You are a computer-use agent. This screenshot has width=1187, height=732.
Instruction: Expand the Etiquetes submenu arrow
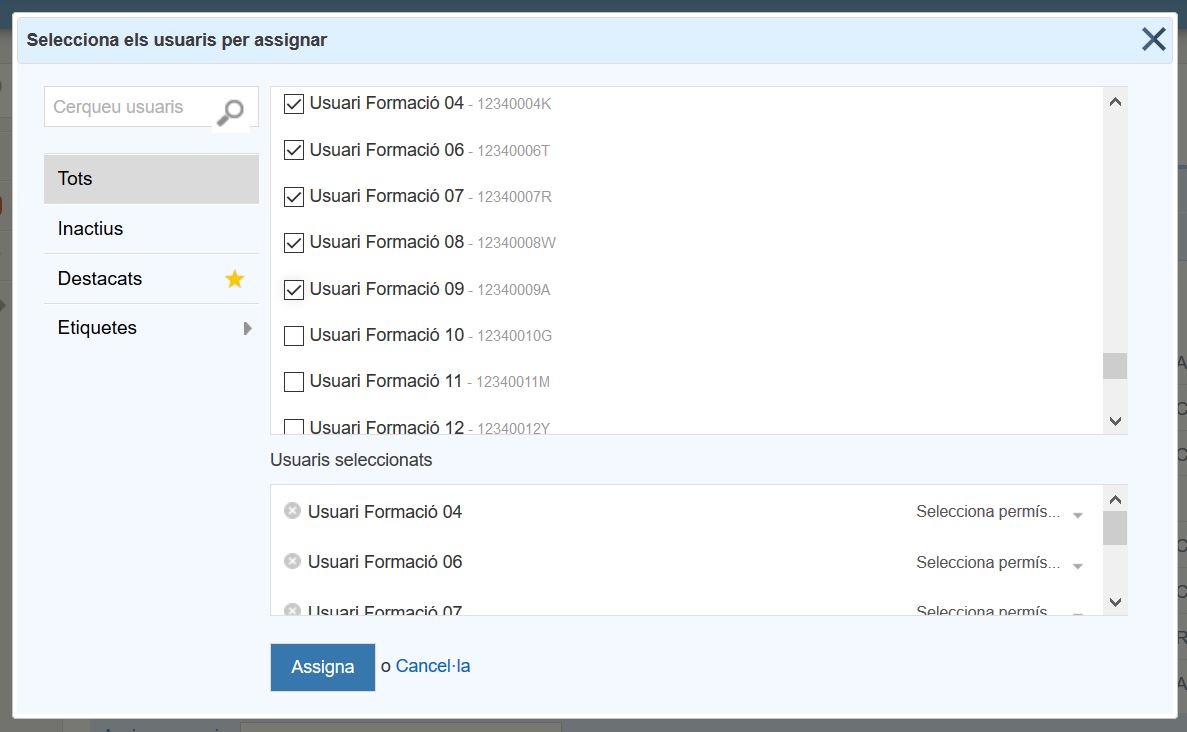(x=247, y=328)
